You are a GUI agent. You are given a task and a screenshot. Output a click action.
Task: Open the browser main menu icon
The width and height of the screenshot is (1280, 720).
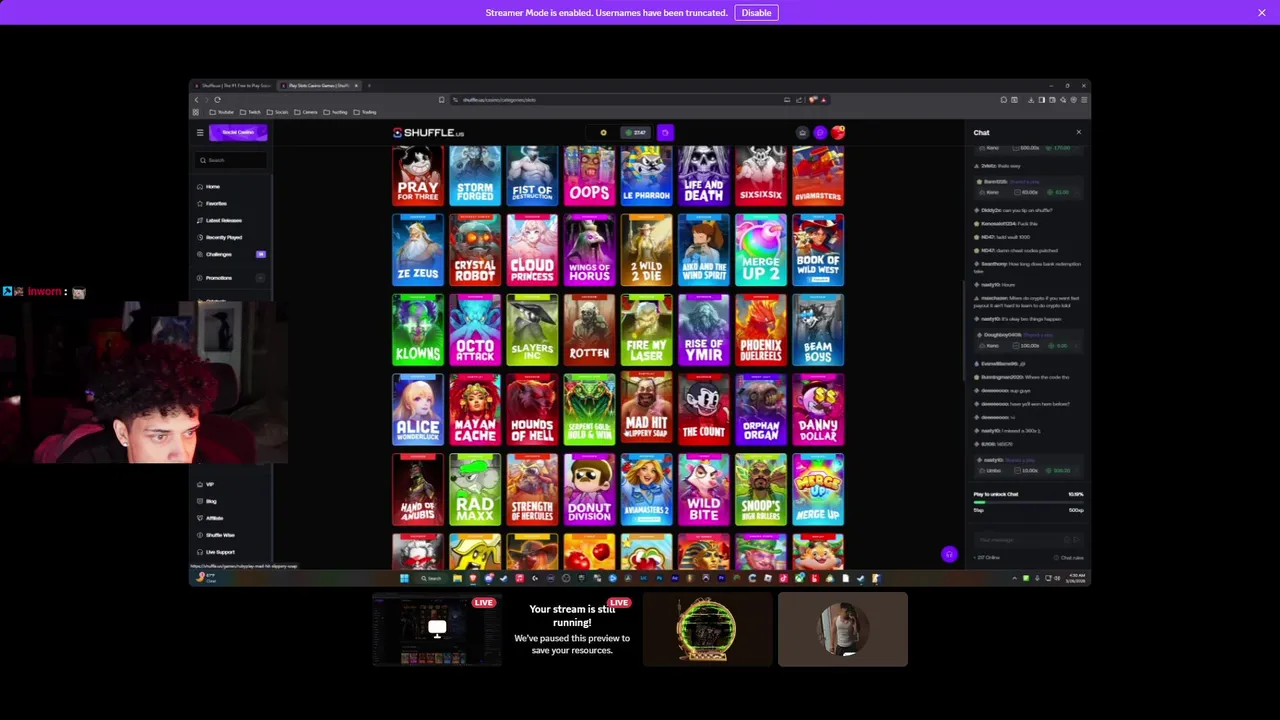[1084, 100]
